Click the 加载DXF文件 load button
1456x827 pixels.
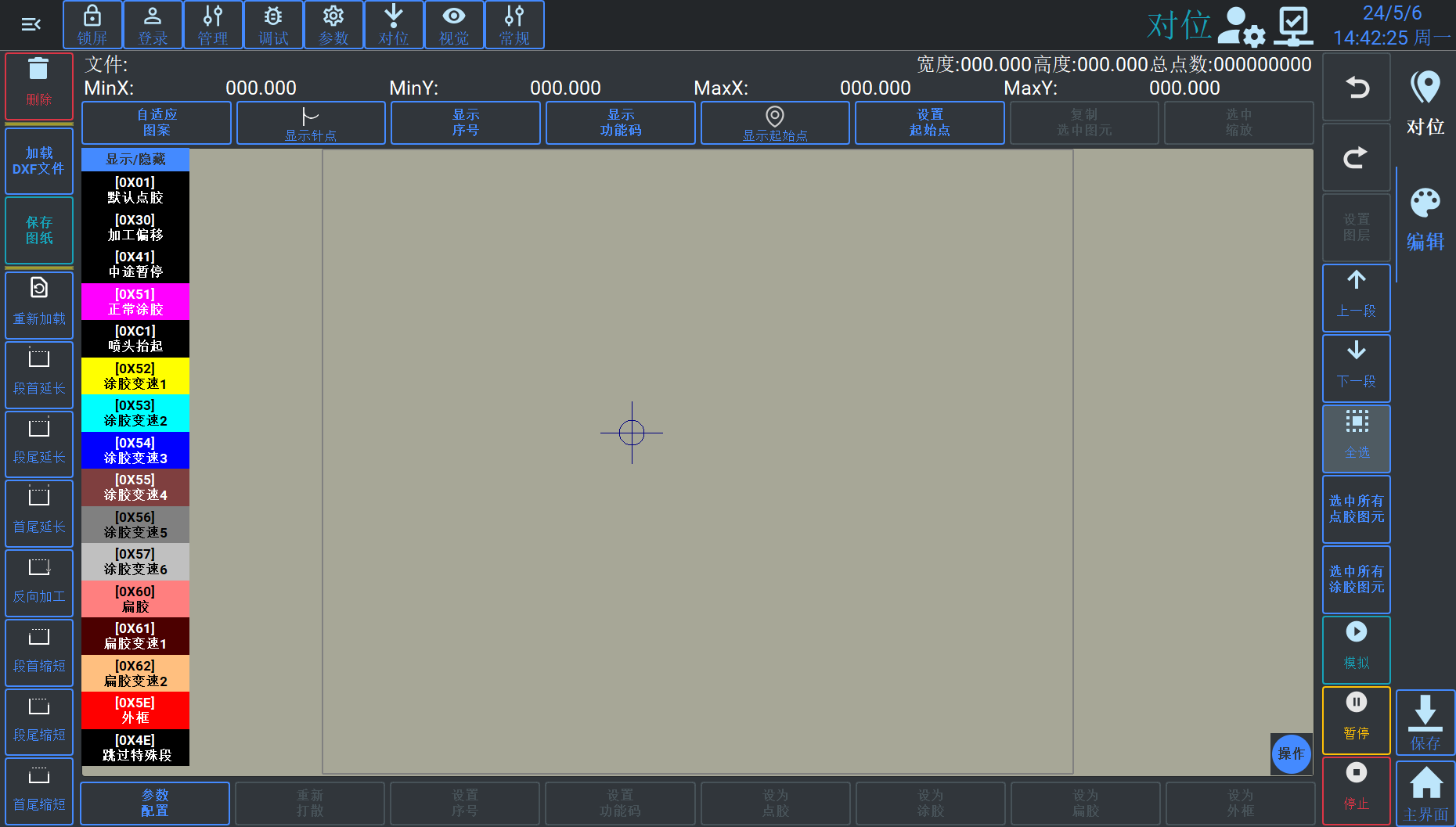(39, 160)
